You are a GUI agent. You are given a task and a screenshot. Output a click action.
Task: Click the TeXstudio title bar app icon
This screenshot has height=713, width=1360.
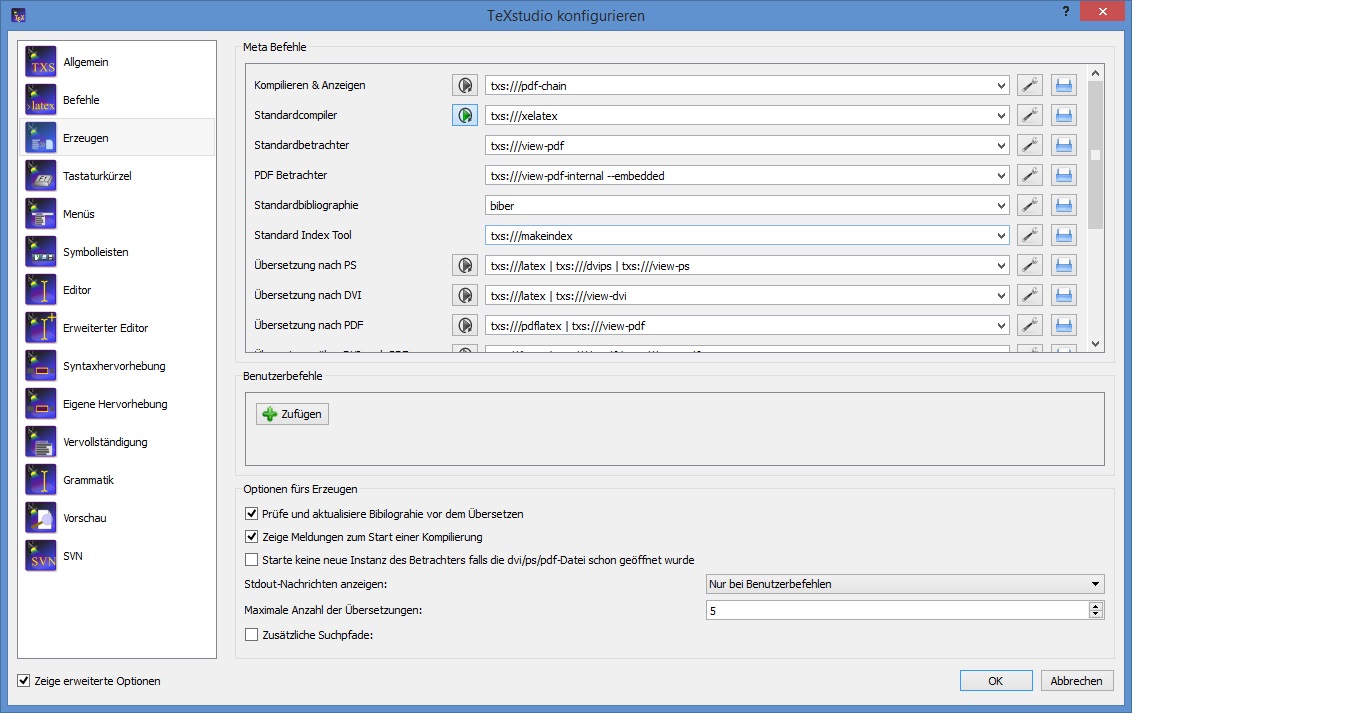(x=18, y=15)
